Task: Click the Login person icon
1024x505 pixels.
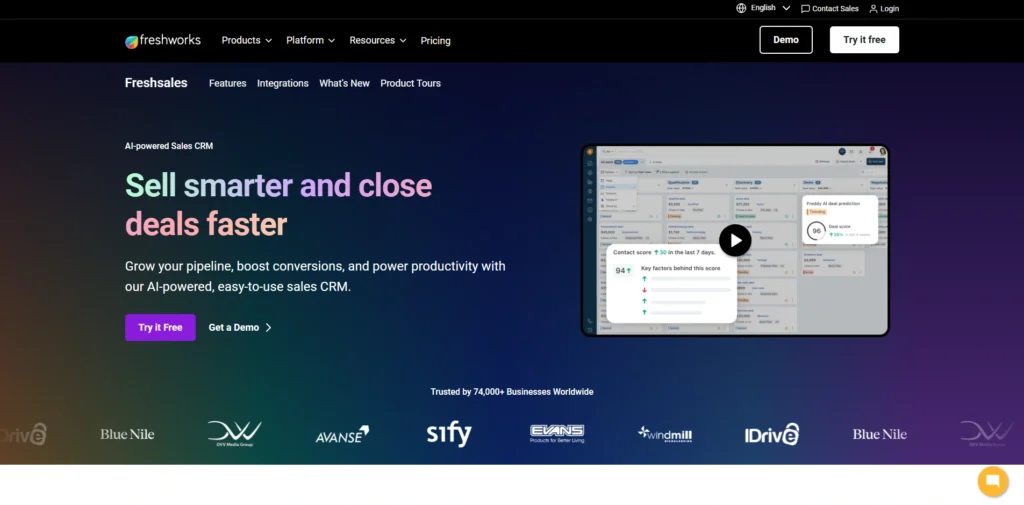Action: click(x=873, y=9)
